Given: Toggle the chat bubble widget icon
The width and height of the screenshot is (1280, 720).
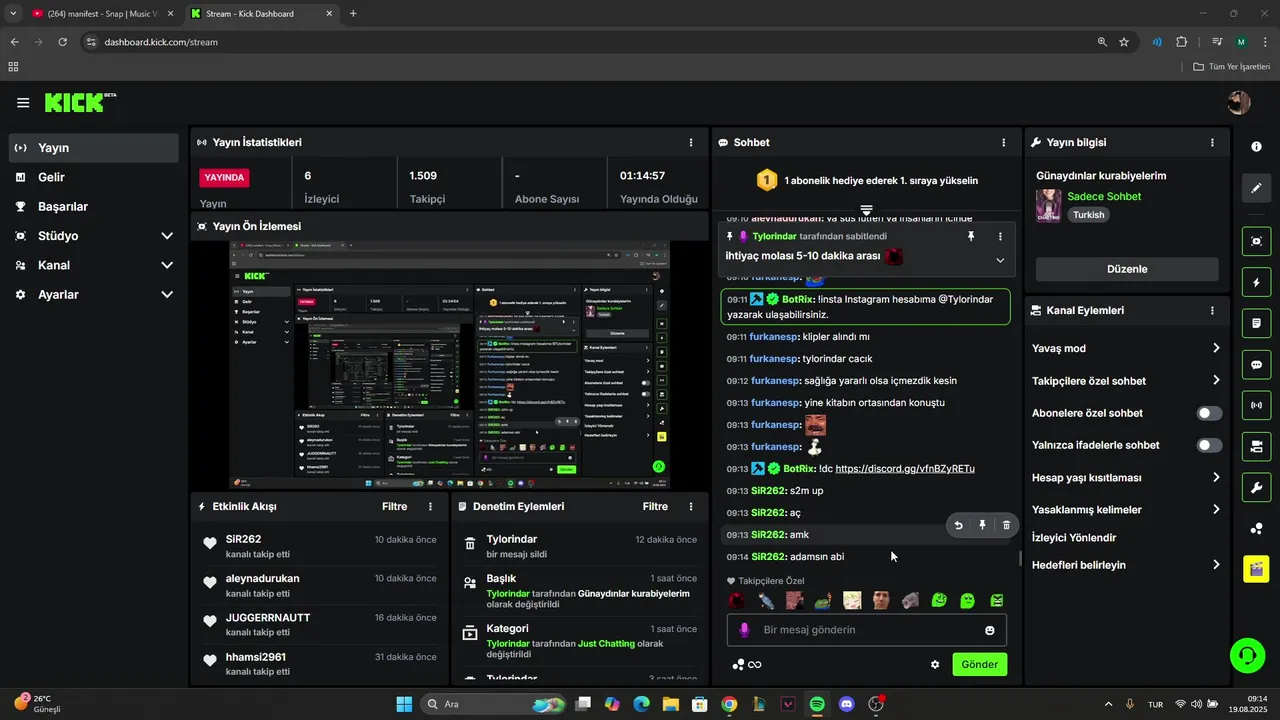Looking at the screenshot, I should click(x=1256, y=365).
